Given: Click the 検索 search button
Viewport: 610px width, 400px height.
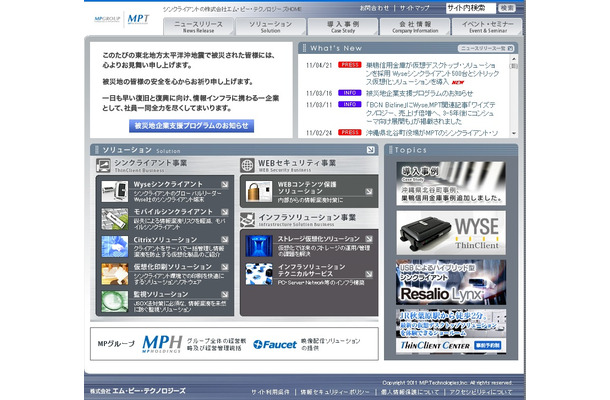Looking at the screenshot, I should coord(507,8).
